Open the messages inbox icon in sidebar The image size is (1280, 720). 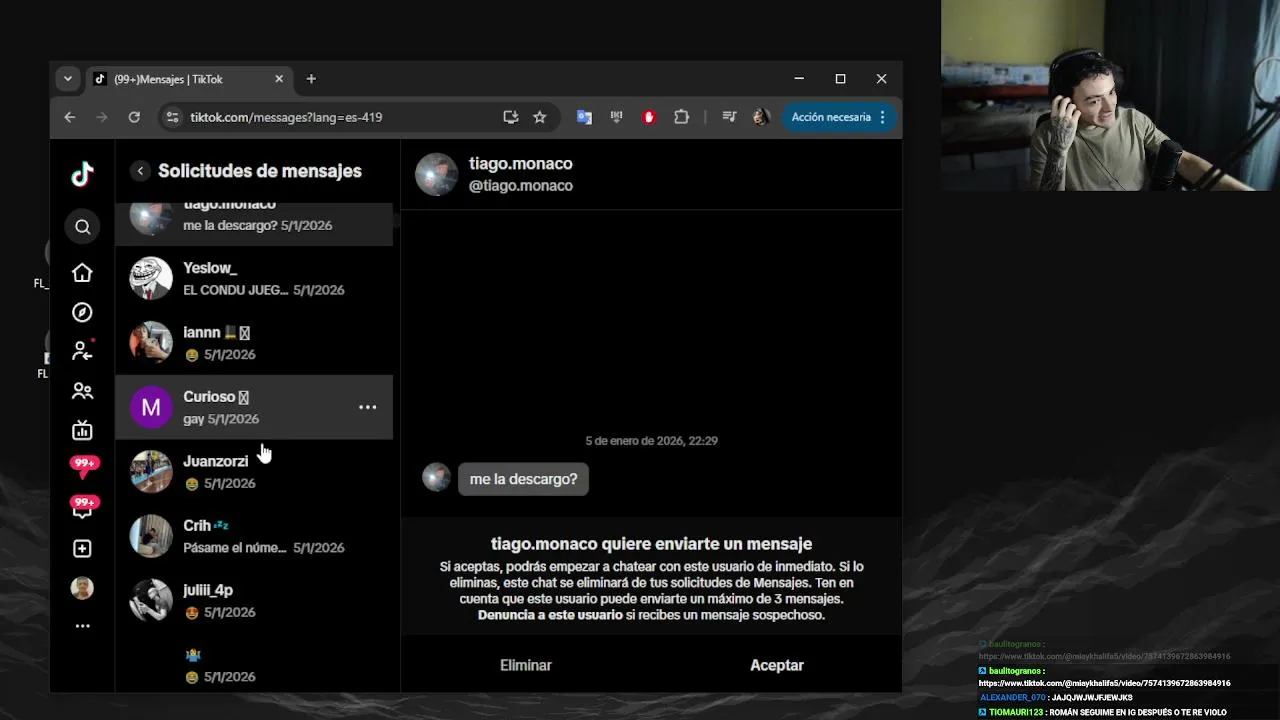[x=84, y=507]
